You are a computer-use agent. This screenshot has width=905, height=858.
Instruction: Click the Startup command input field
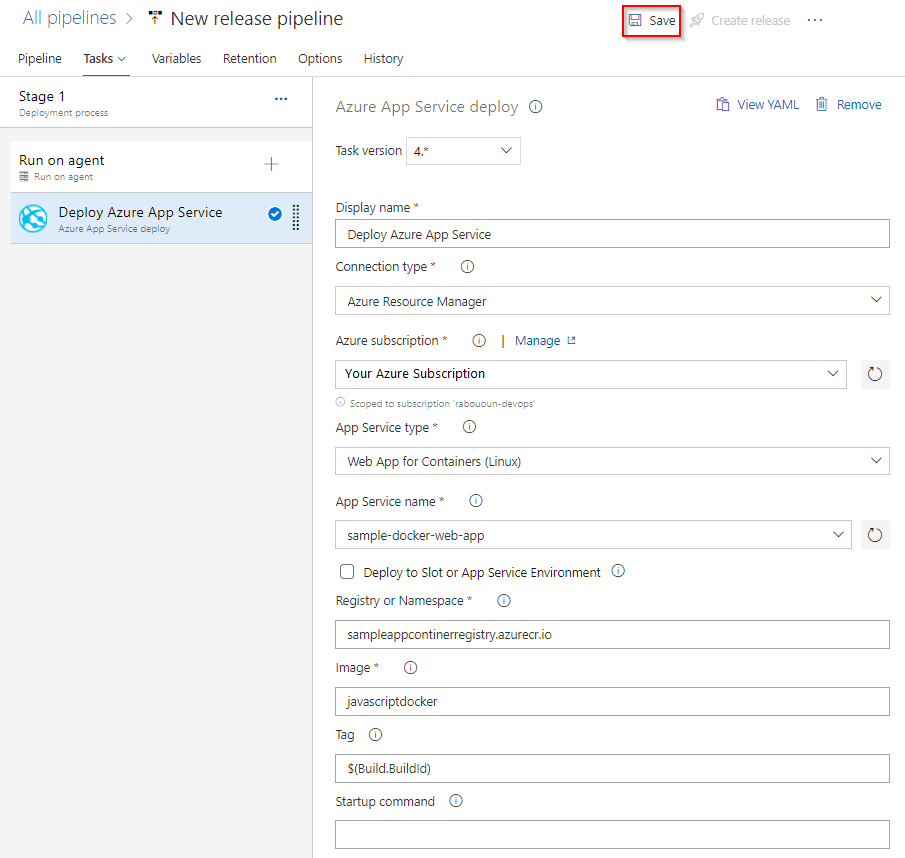(x=612, y=833)
